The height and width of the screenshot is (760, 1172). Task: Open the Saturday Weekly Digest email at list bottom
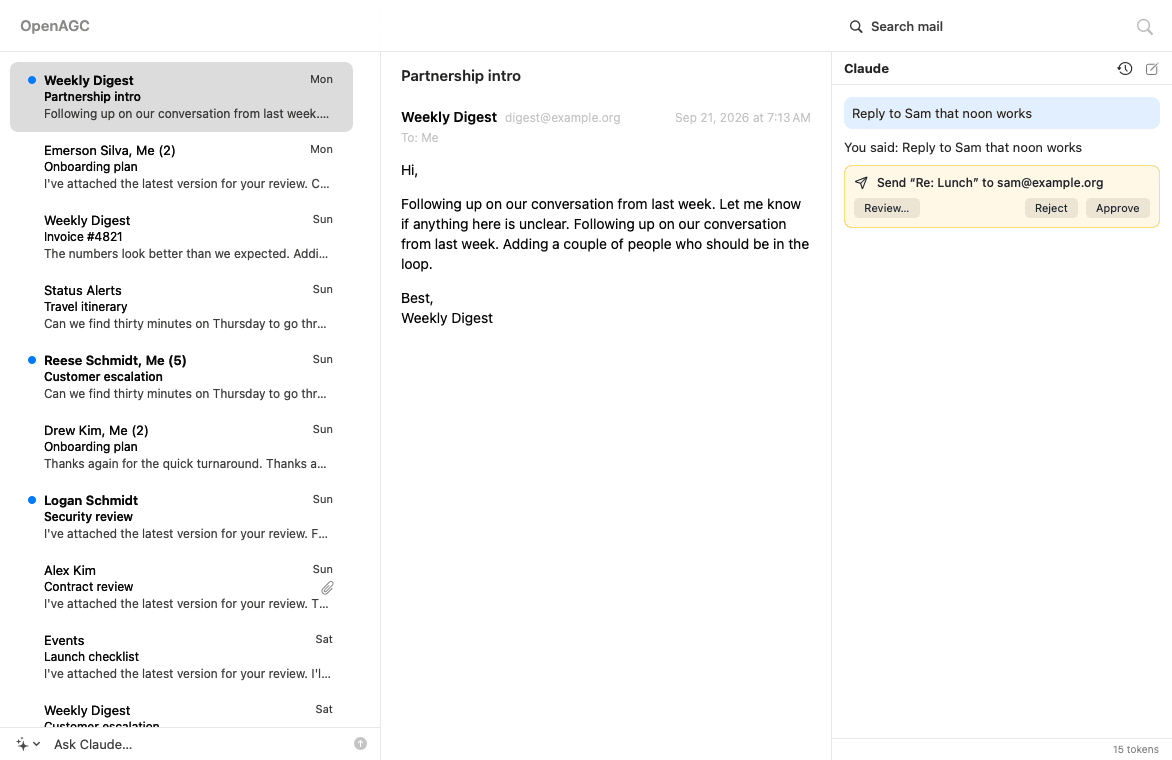coord(182,712)
